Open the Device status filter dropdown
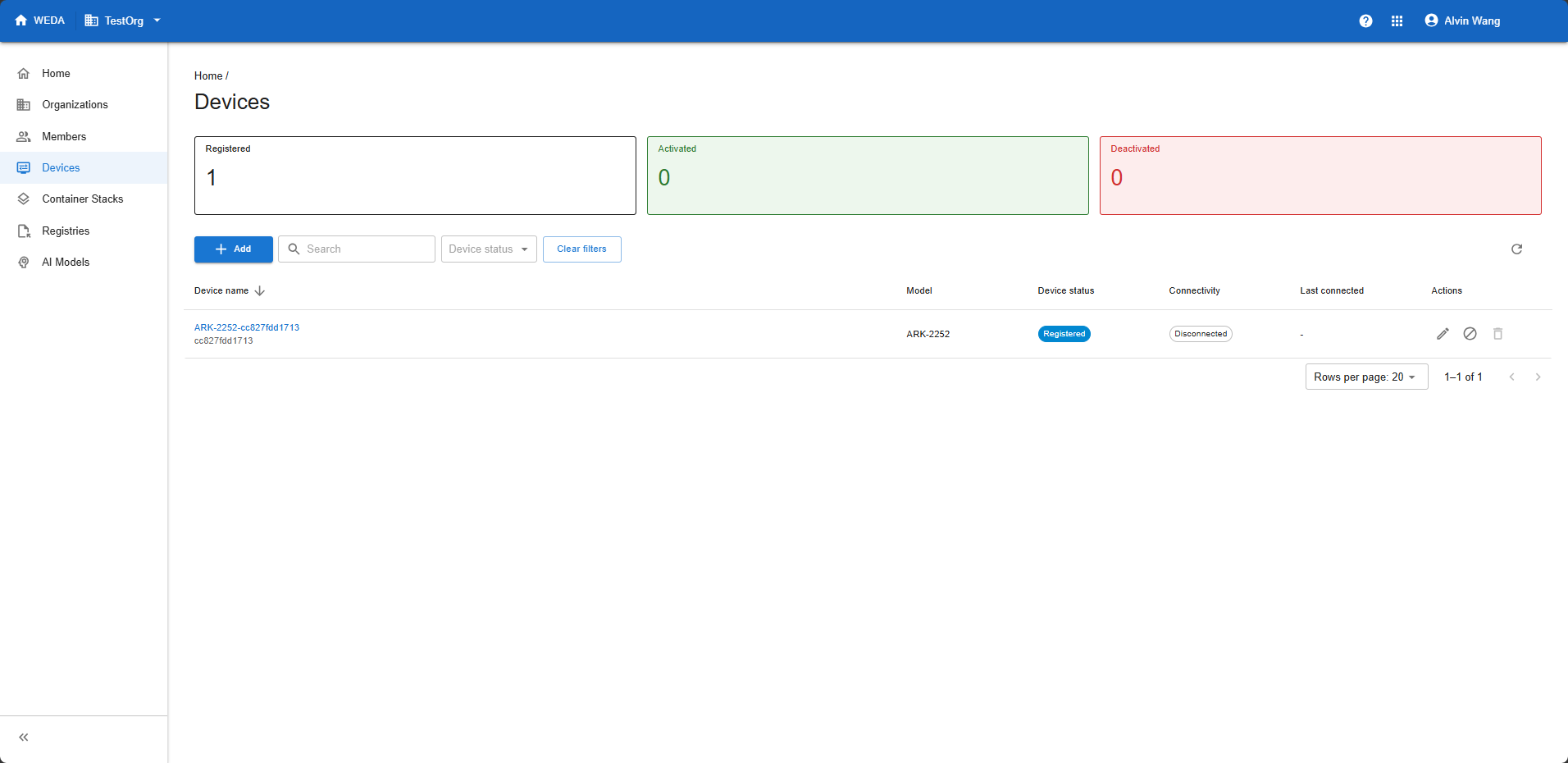The height and width of the screenshot is (763, 1568). coord(489,249)
